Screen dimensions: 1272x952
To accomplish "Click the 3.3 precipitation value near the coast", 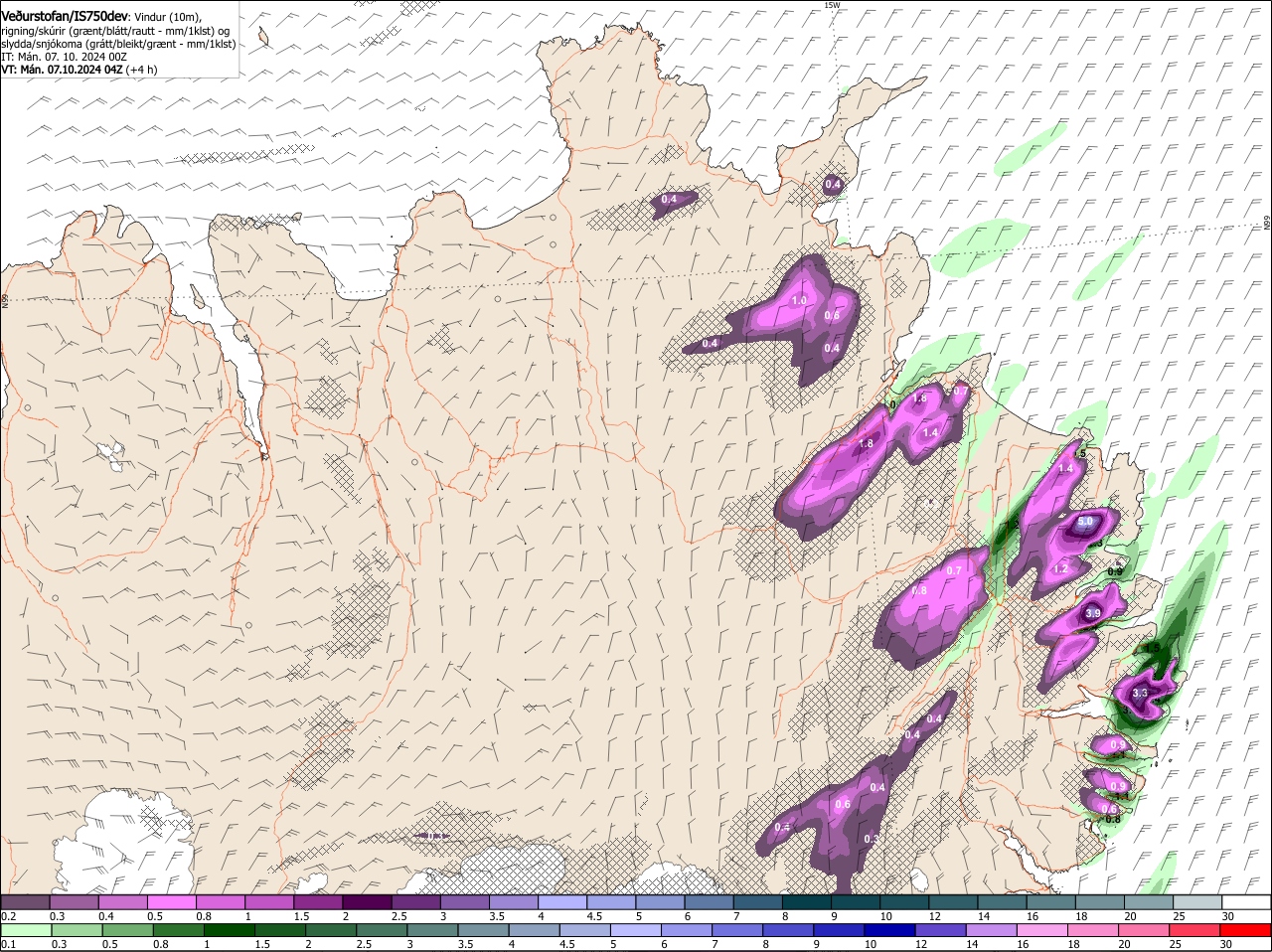I will tap(1140, 693).
